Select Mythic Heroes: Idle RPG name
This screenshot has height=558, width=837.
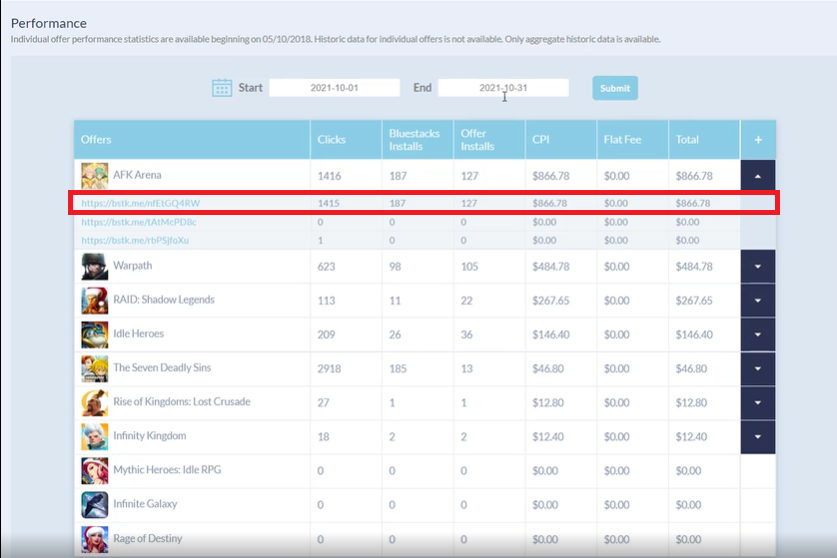pyautogui.click(x=167, y=470)
